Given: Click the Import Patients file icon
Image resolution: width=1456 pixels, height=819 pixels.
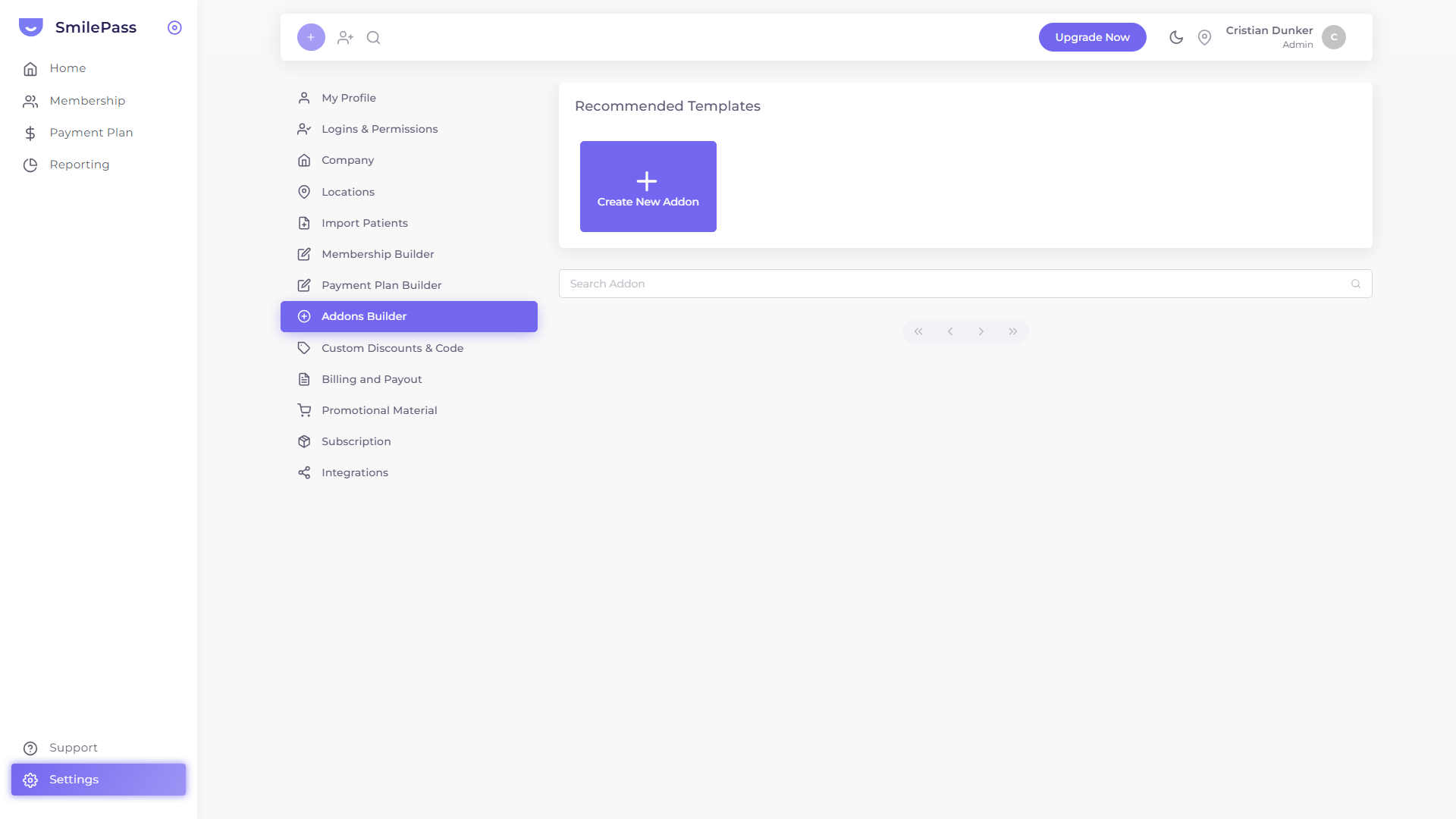Looking at the screenshot, I should click(304, 223).
